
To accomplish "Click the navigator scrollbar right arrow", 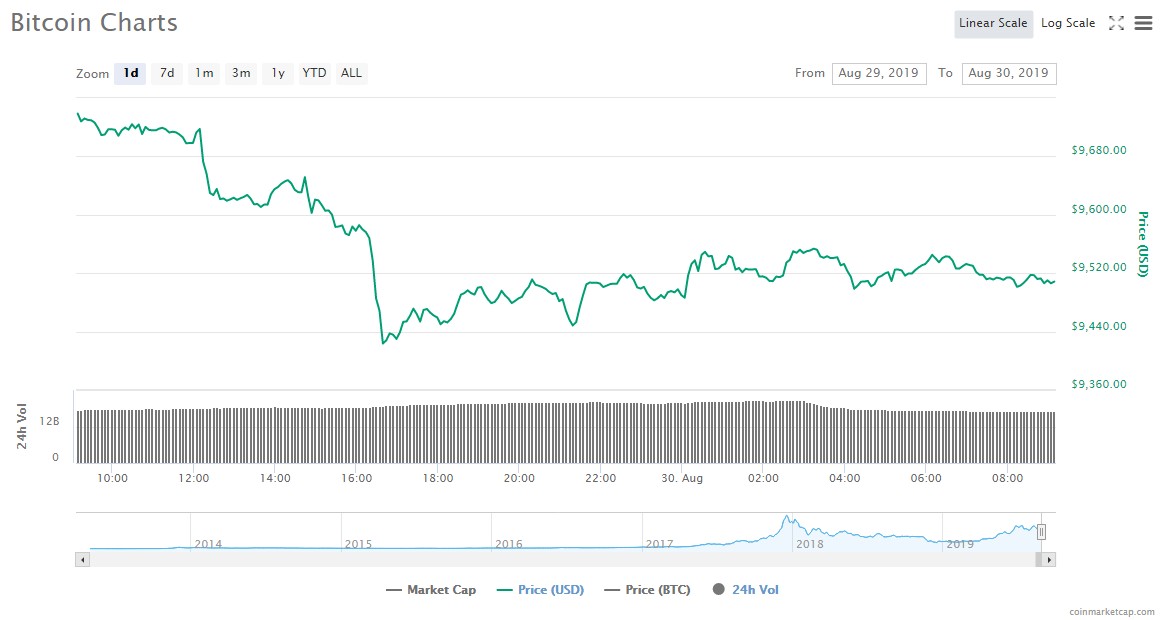I will point(1048,559).
